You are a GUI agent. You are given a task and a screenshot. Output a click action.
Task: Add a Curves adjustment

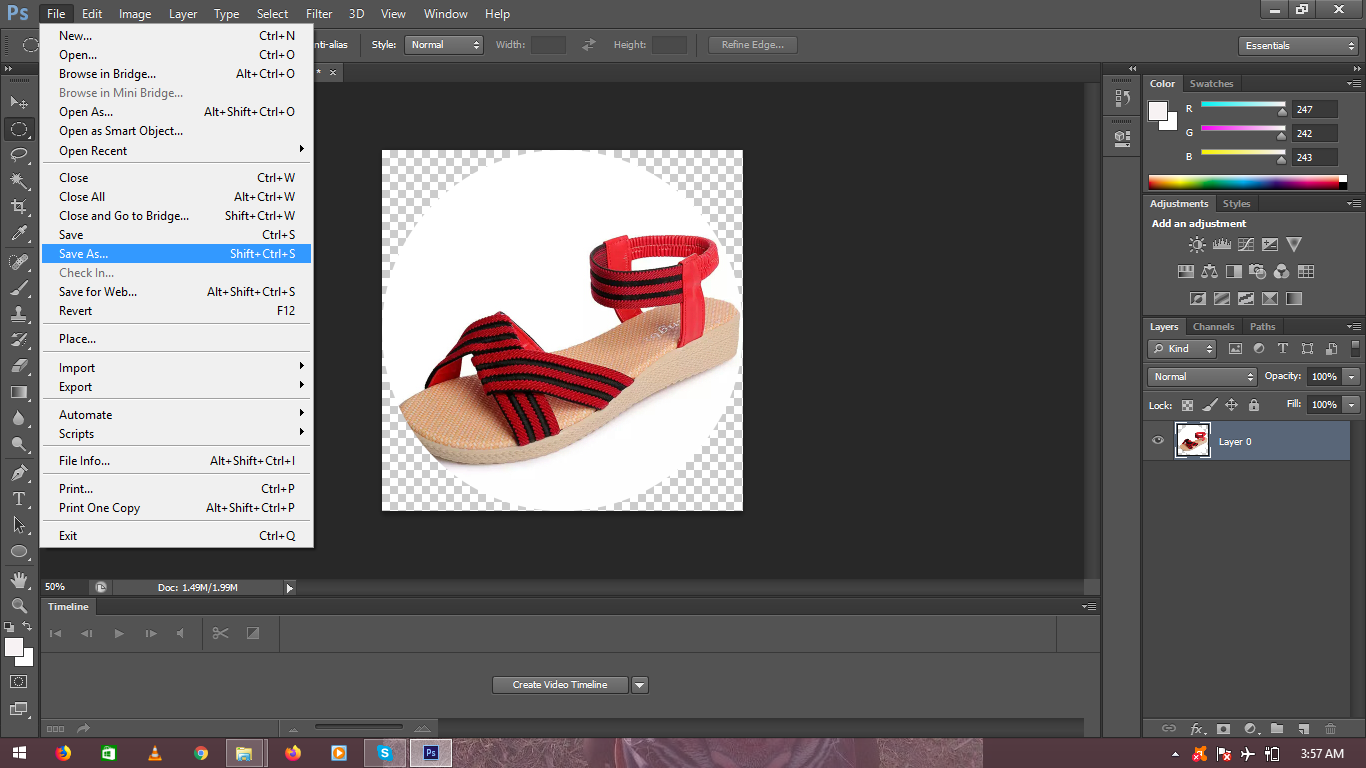(x=1245, y=244)
